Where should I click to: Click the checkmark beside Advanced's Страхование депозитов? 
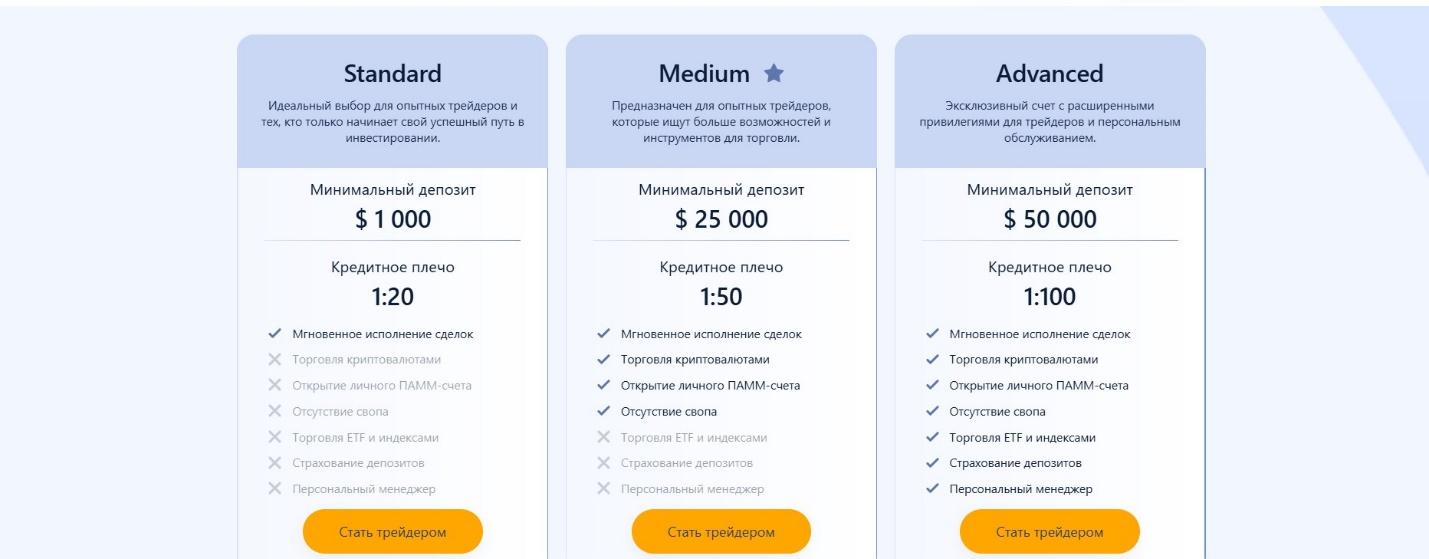click(932, 463)
